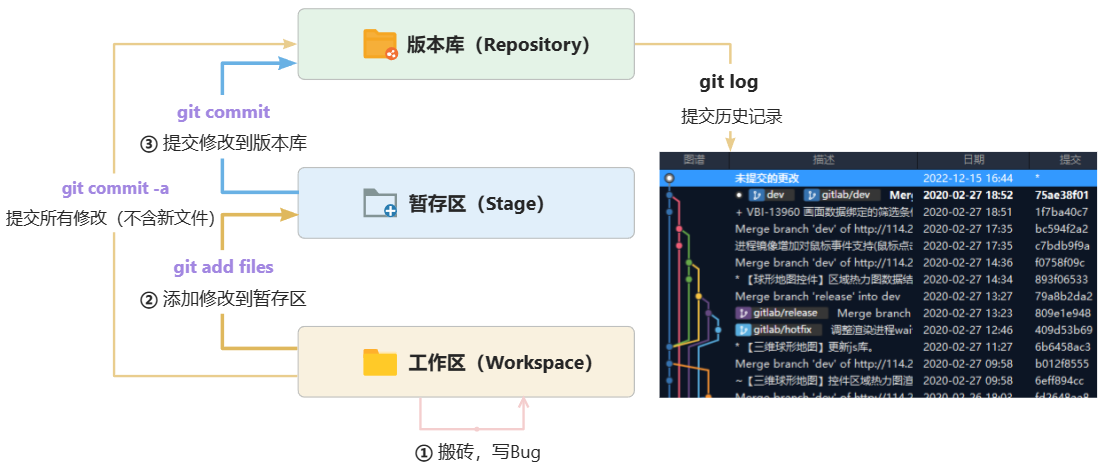Click the 版本库 (Repository) box
The height and width of the screenshot is (470, 1108).
tap(466, 45)
